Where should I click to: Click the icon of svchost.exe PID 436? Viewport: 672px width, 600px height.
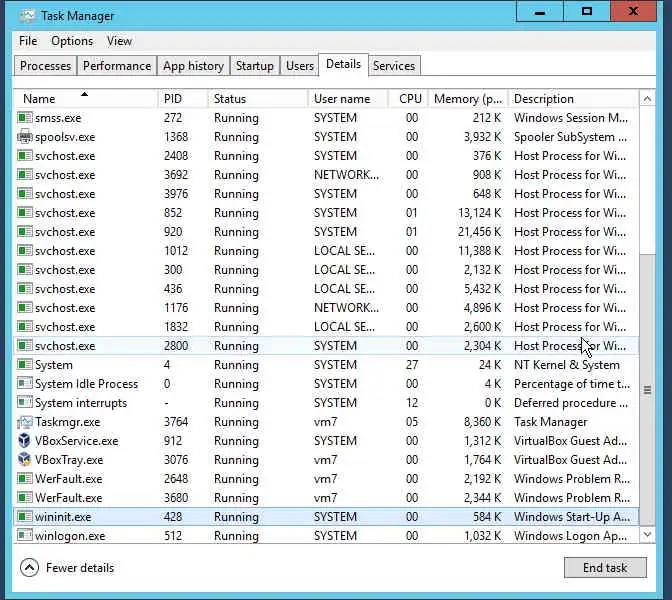point(25,288)
